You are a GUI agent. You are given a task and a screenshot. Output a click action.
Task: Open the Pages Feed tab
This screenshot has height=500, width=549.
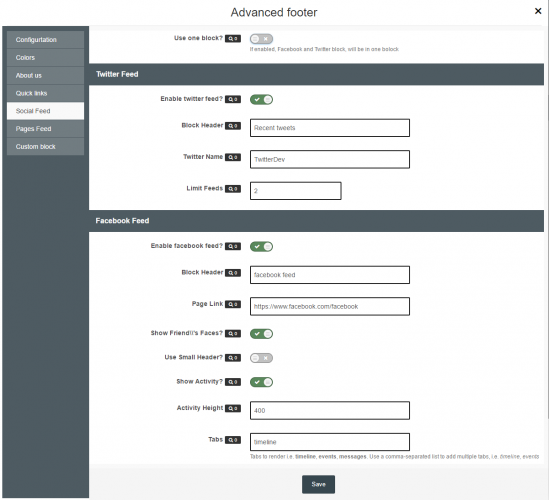pyautogui.click(x=45, y=129)
